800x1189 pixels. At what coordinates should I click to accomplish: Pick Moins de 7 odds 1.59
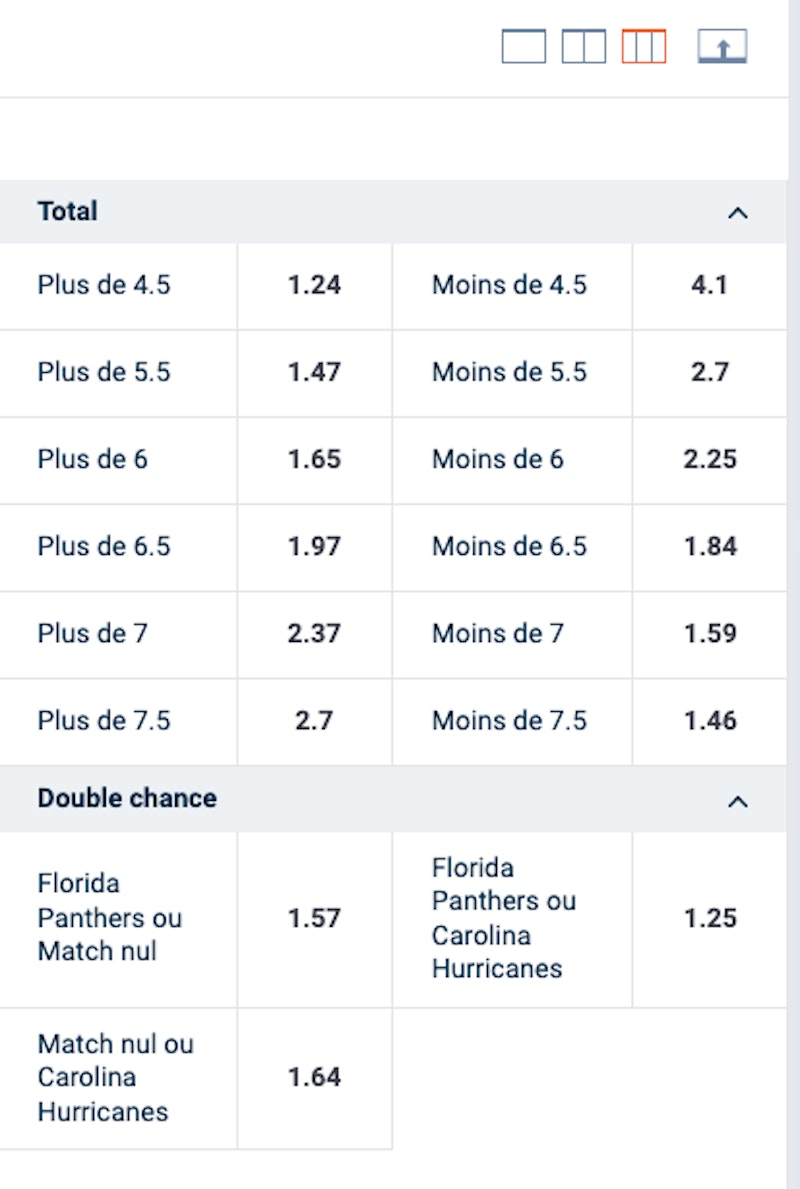tap(709, 634)
